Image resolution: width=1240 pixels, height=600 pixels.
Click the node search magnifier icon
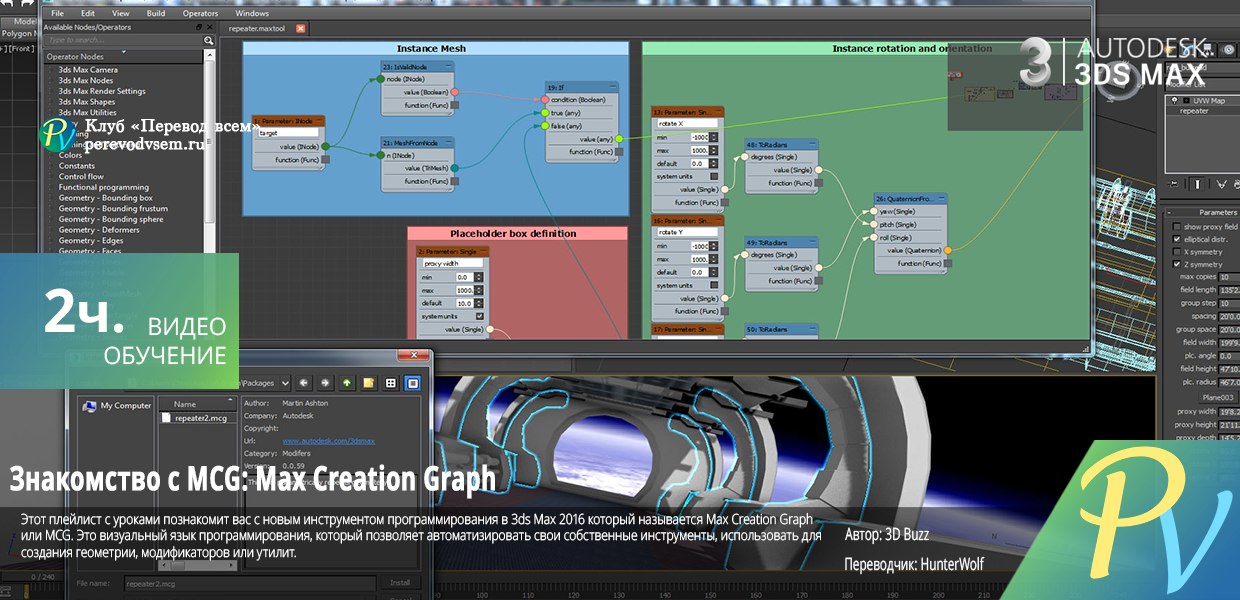click(x=209, y=40)
